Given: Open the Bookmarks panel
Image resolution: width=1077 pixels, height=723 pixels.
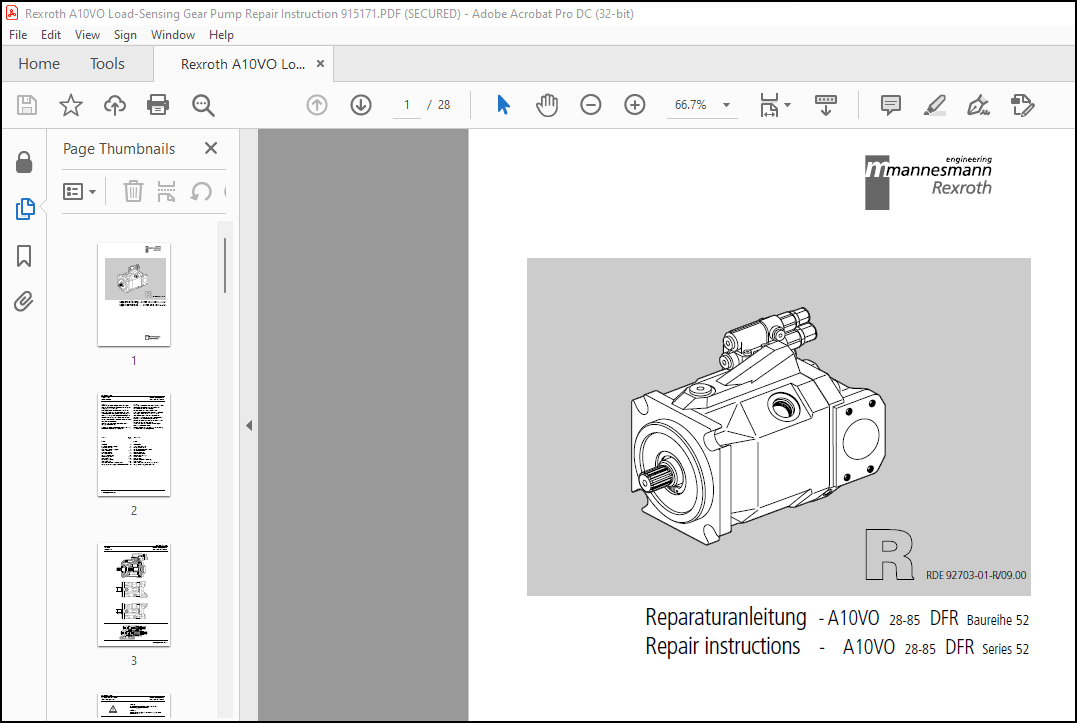Looking at the screenshot, I should (x=24, y=255).
